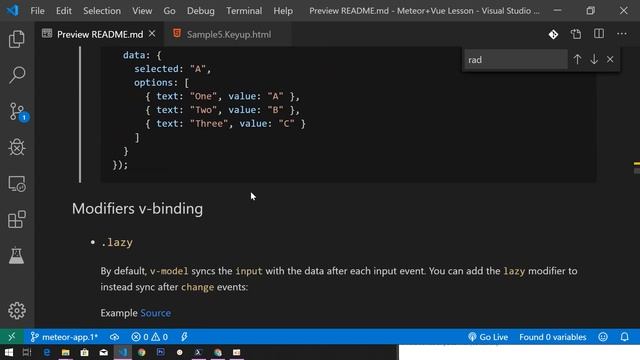Follow the Source link after Example
The width and height of the screenshot is (640, 360).
[x=156, y=313]
